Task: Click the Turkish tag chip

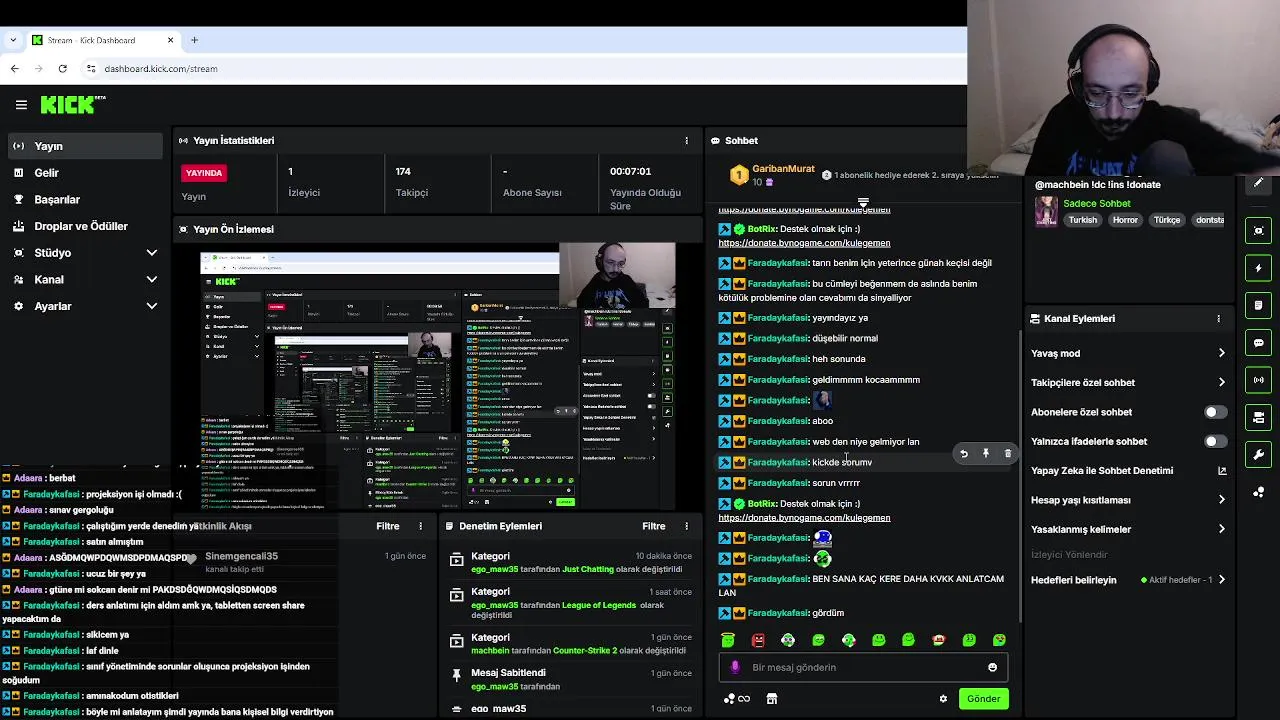Action: tap(1082, 220)
